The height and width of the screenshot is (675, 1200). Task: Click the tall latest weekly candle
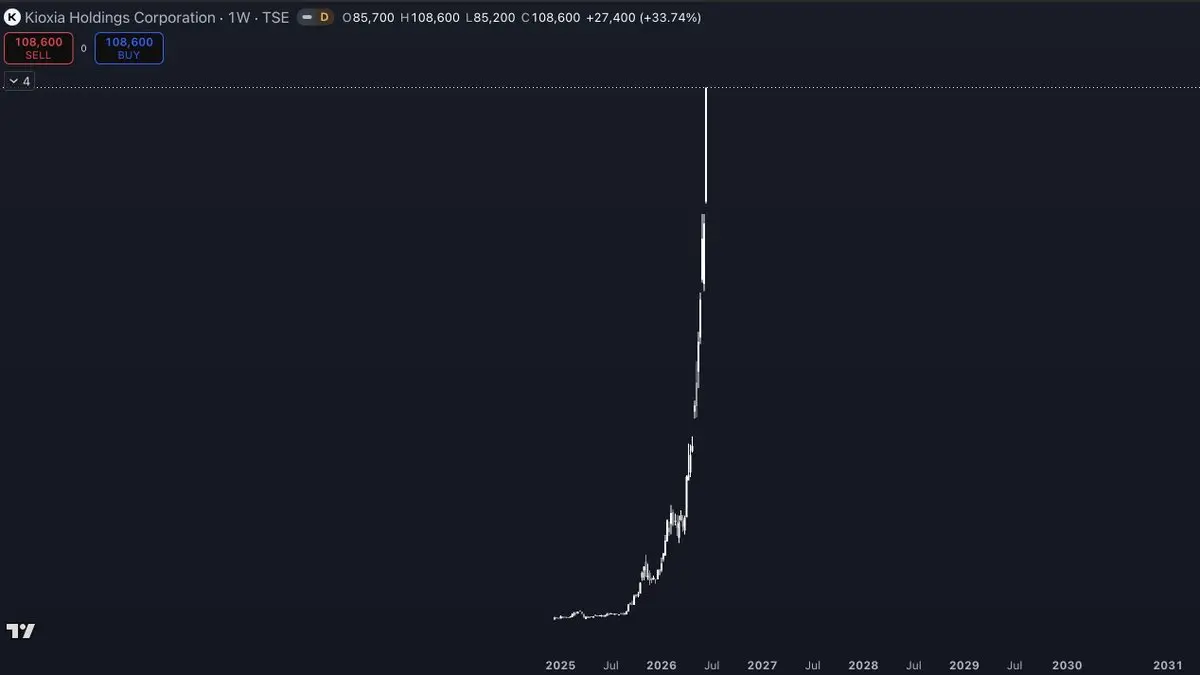tap(706, 145)
